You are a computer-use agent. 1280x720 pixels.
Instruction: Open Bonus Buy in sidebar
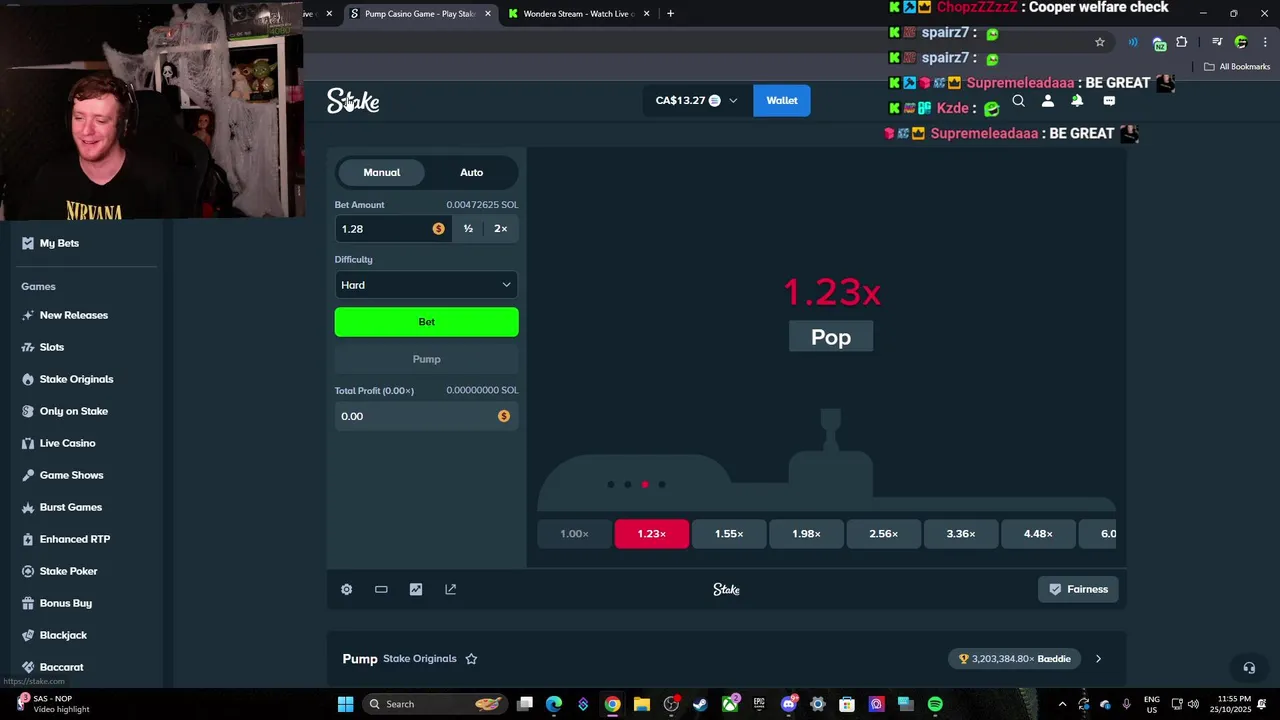coord(57,603)
